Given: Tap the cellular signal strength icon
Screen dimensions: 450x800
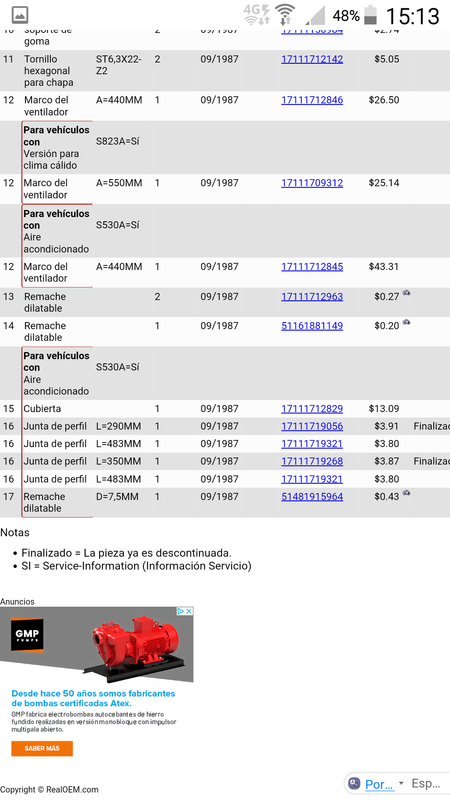Looking at the screenshot, I should point(315,15).
